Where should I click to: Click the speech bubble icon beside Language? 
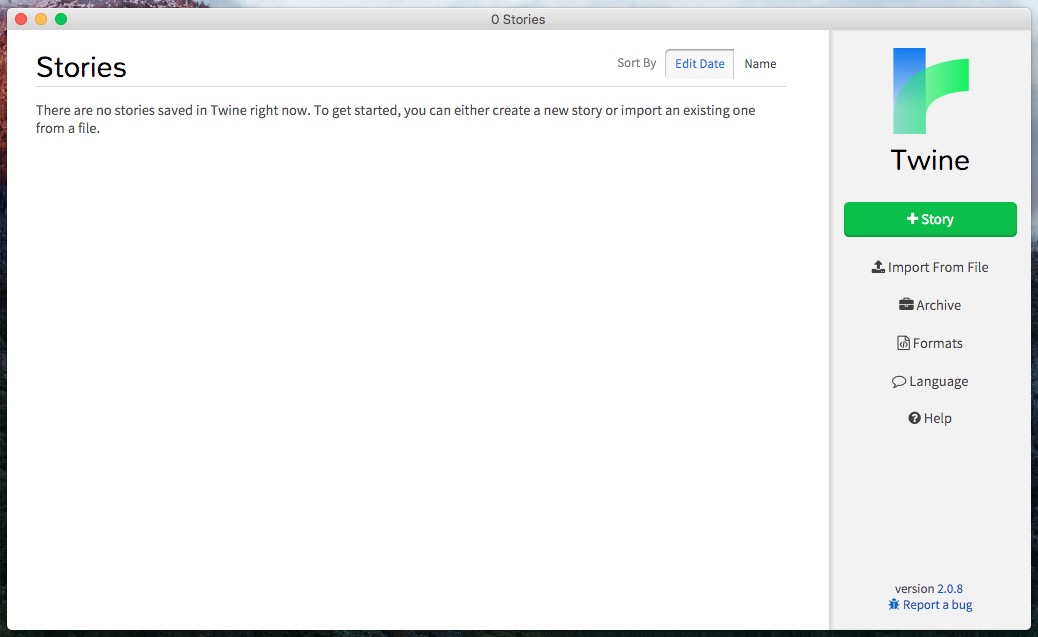(899, 382)
